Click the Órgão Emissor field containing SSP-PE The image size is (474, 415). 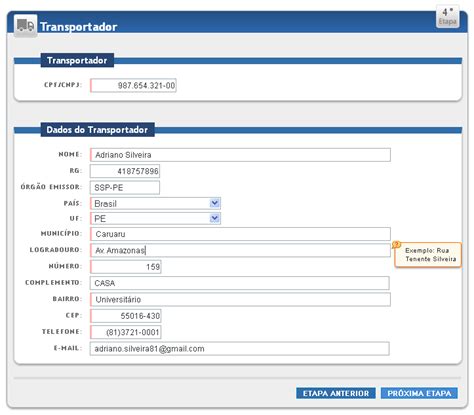click(125, 188)
